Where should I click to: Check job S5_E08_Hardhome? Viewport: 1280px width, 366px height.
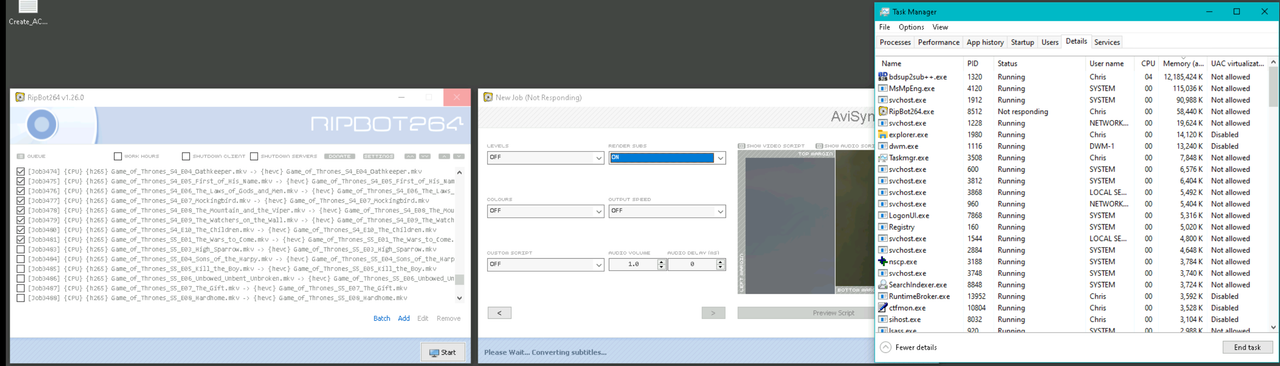pyautogui.click(x=22, y=298)
